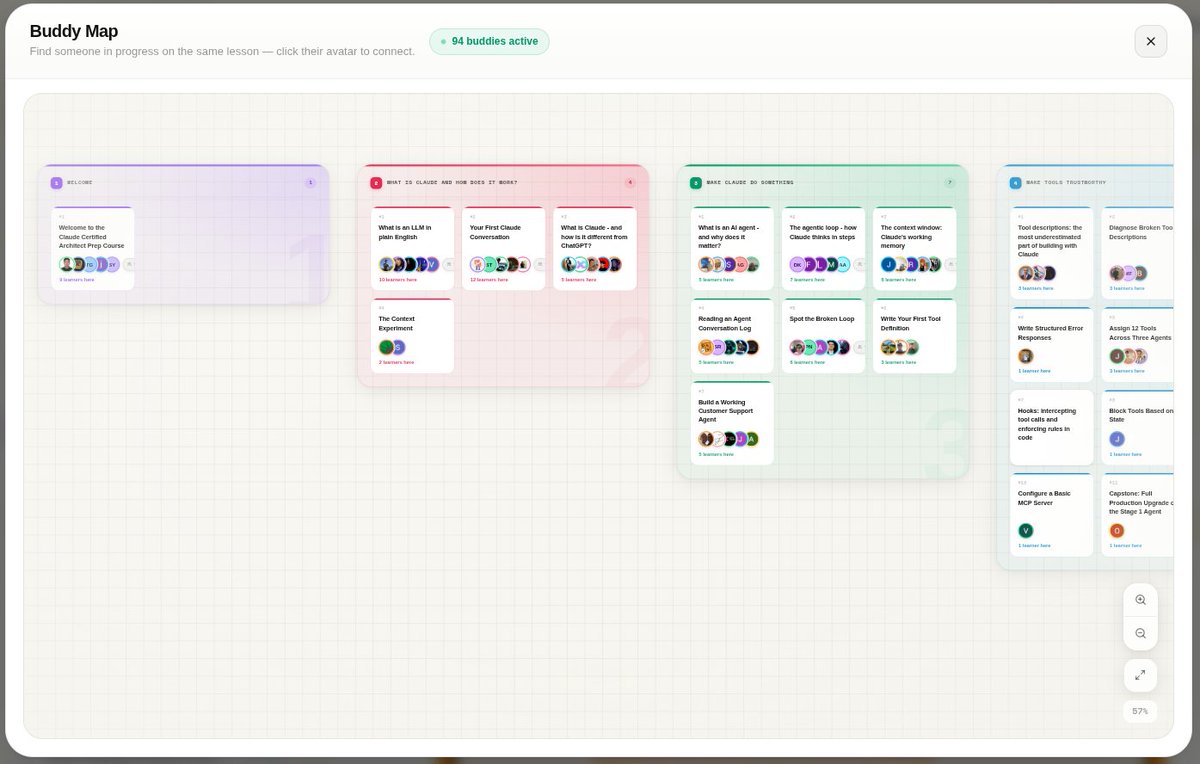This screenshot has width=1200, height=764.
Task: Click 10 learners here under What is an LLM
Action: click(x=398, y=280)
